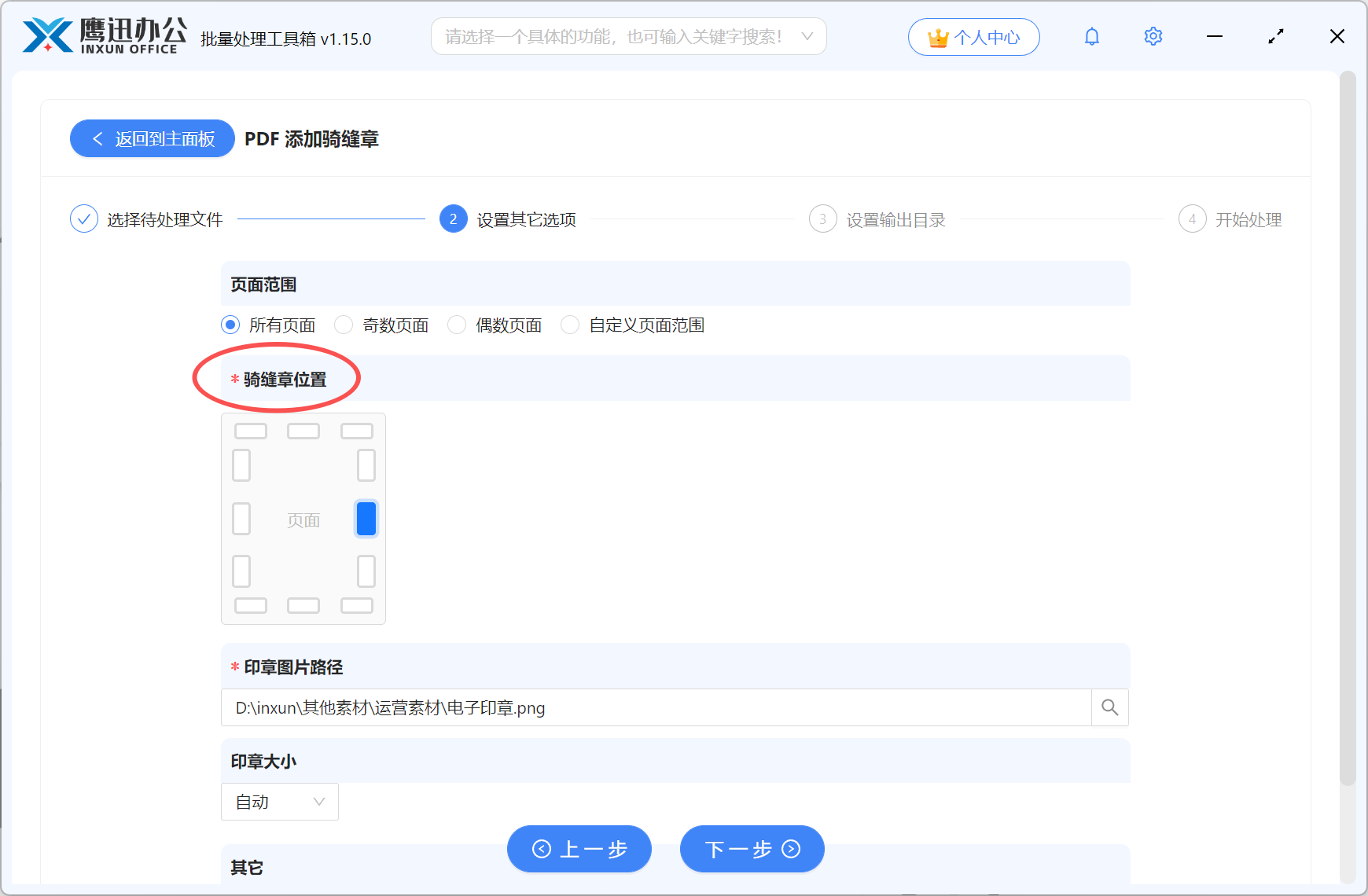This screenshot has height=896, width=1368.
Task: Click the browse magnifier beside the stamp image path
Action: (1109, 707)
